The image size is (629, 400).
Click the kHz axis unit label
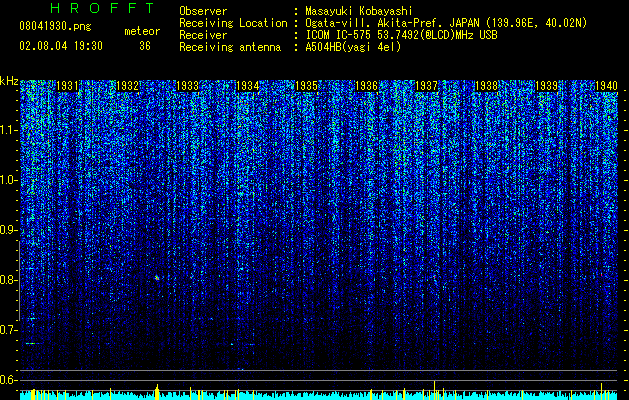(x=9, y=81)
